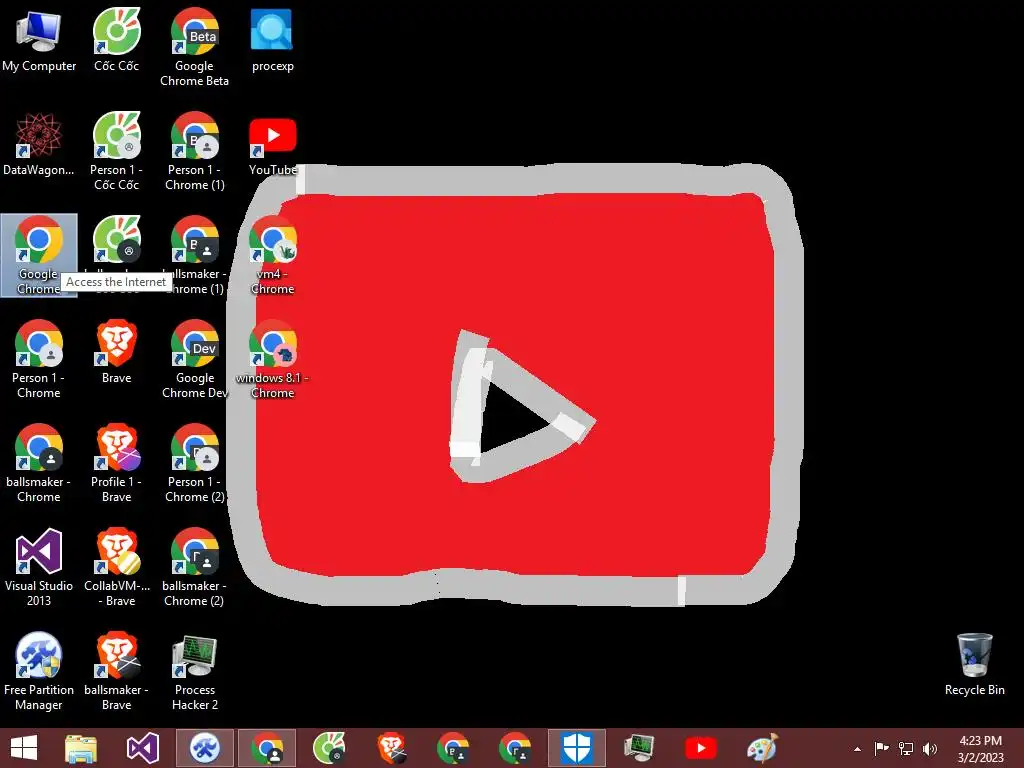Select the windows 8.1 - Chrome shortcut

click(x=272, y=359)
